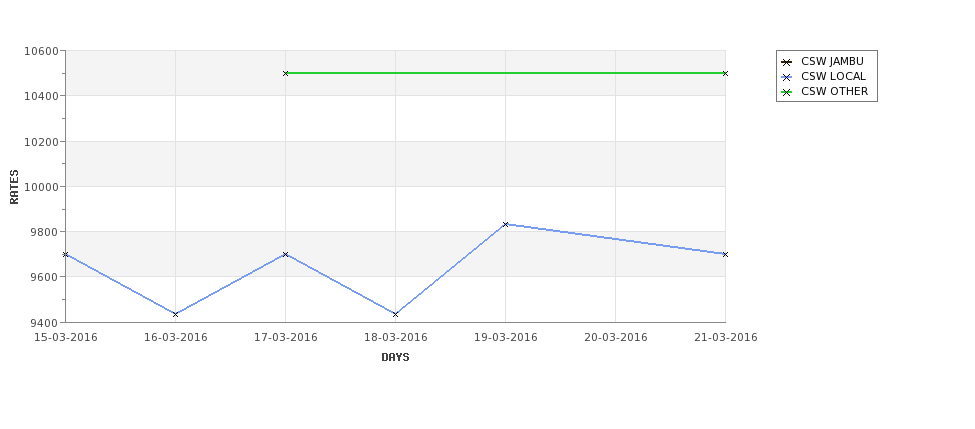Click the RATES vertical axis title

coord(14,187)
